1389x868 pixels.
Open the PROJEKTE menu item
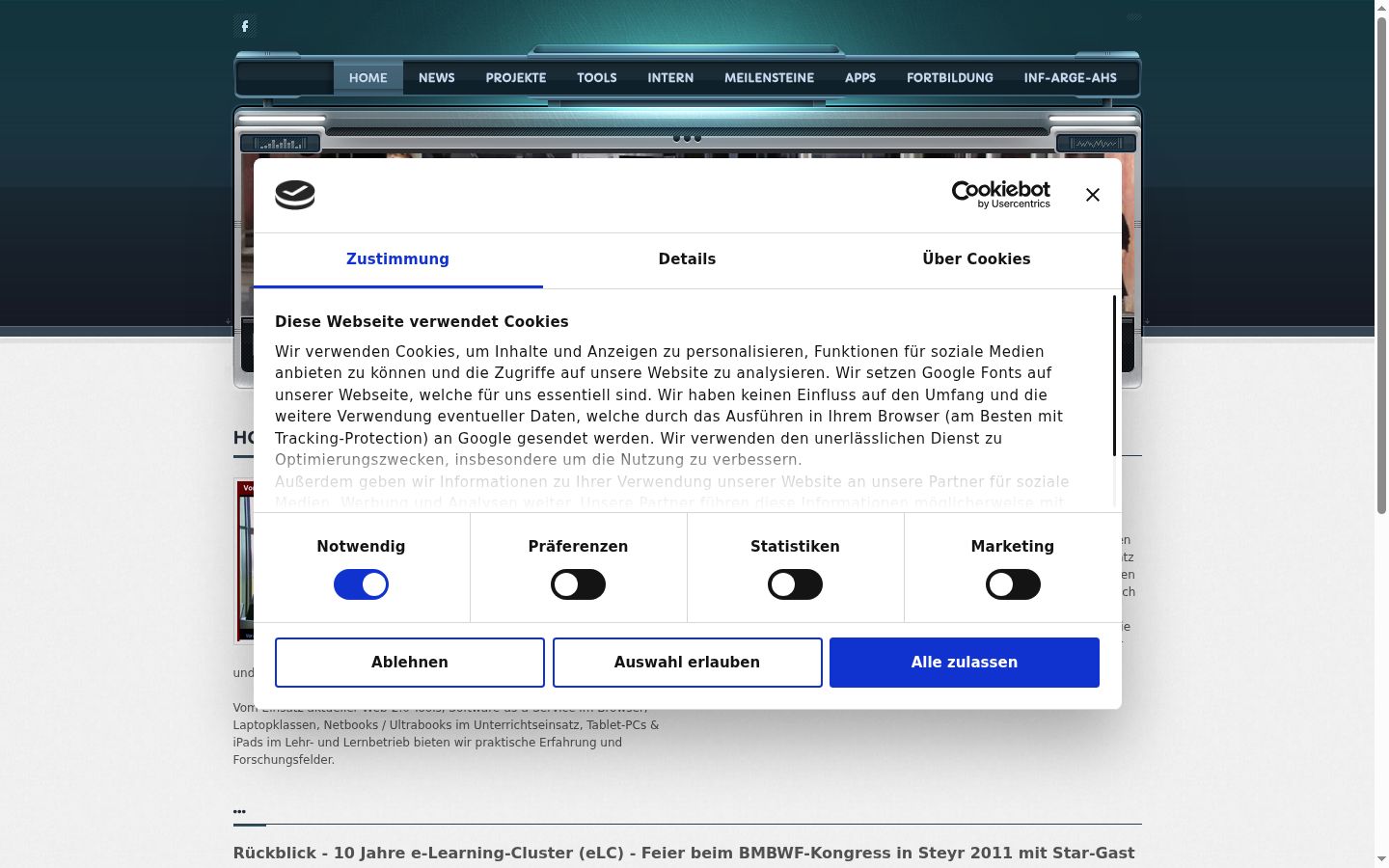pos(516,78)
